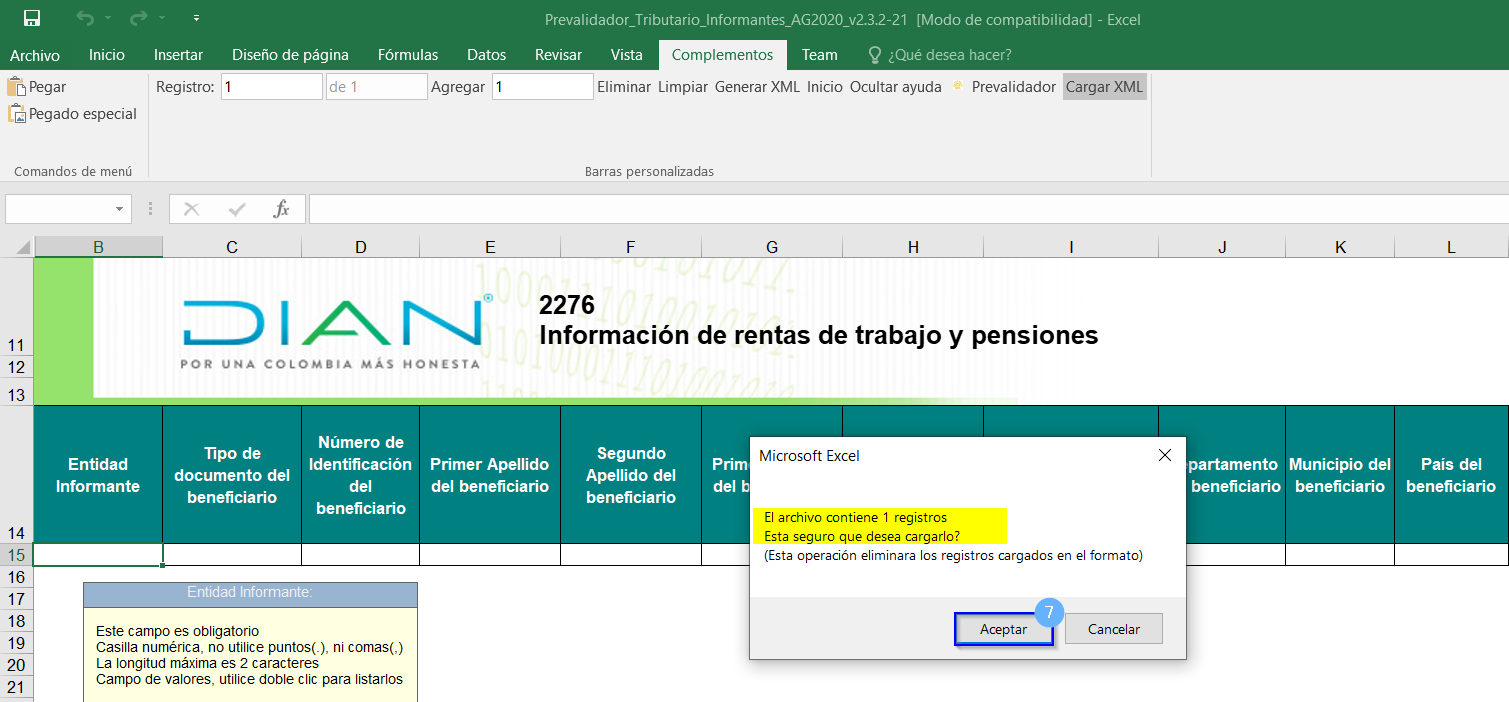
Task: Select column I header
Action: coord(1071,247)
